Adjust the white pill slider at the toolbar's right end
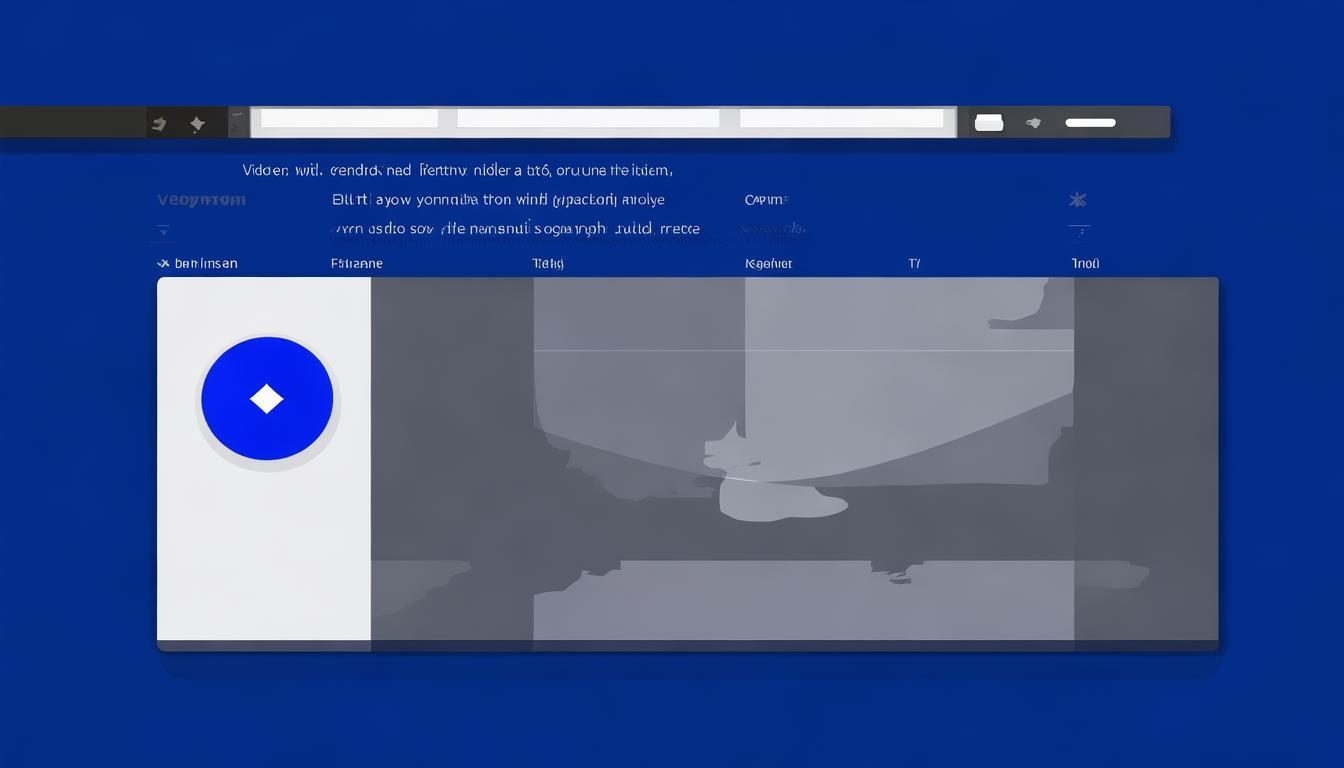The width and height of the screenshot is (1344, 768). click(x=1090, y=123)
